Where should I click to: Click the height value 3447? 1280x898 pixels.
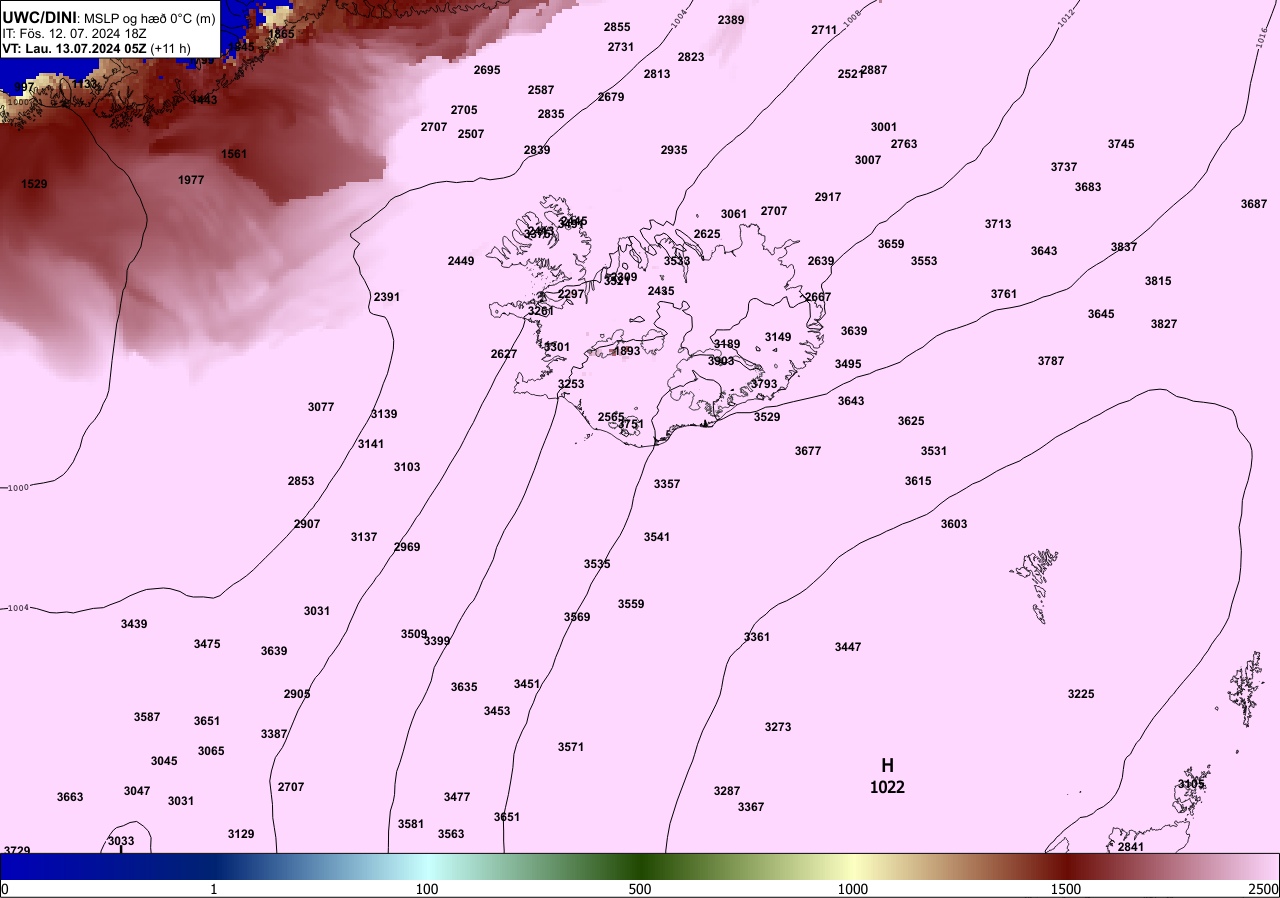click(848, 647)
